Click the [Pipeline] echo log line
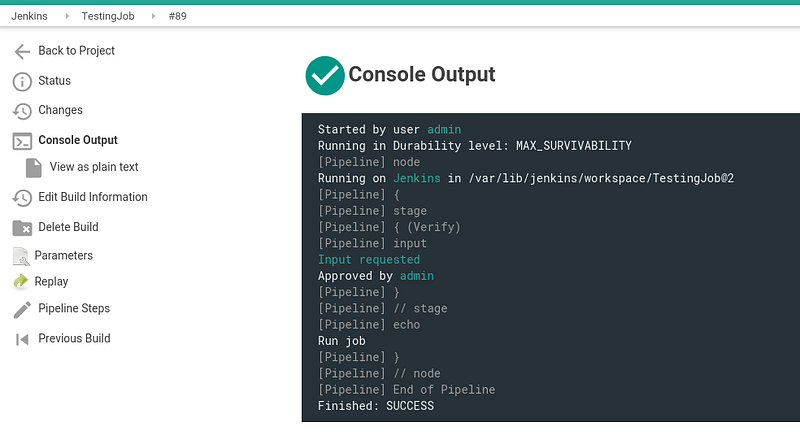This screenshot has height=432, width=800. (369, 325)
